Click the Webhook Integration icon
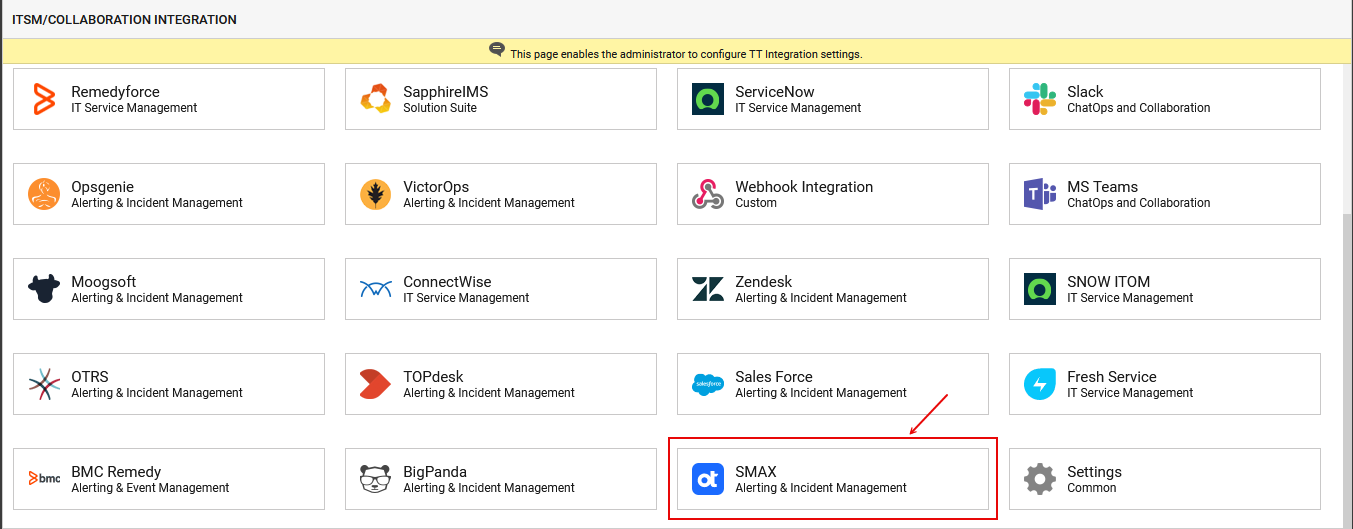 click(707, 194)
